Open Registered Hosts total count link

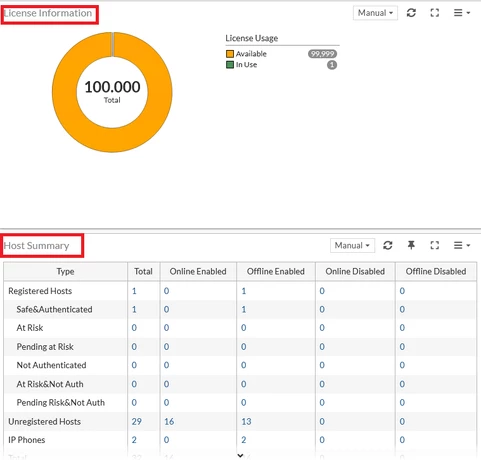(x=134, y=291)
